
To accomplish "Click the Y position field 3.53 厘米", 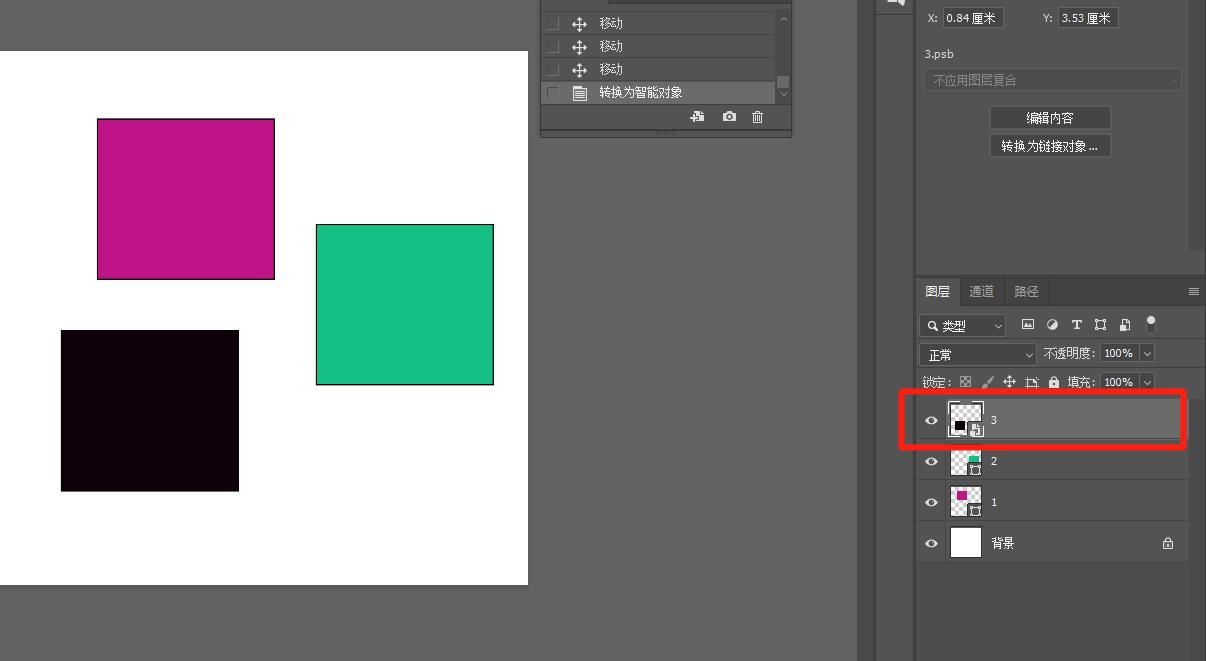I will 1088,18.
